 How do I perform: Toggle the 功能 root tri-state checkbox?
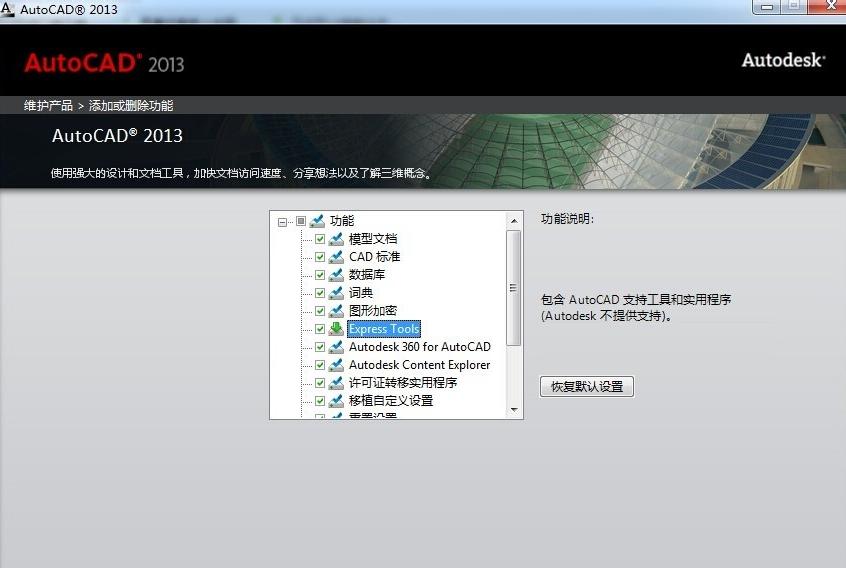pos(301,221)
